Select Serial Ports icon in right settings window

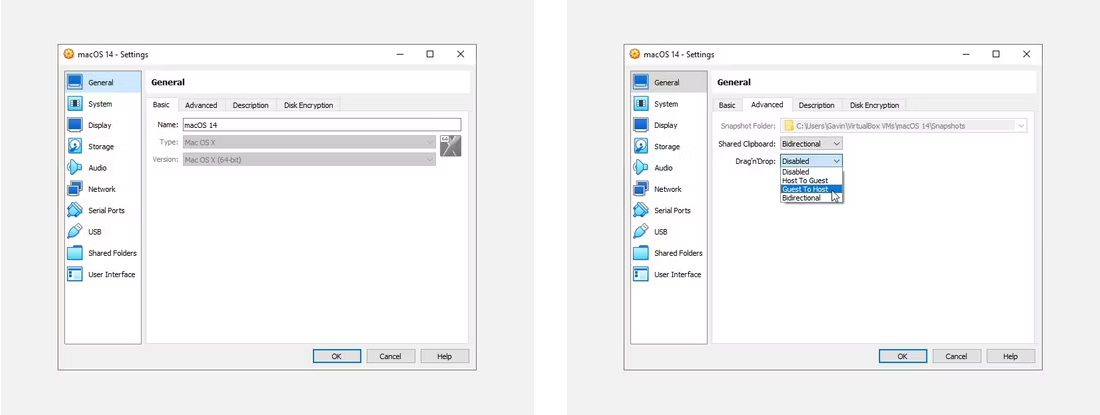coord(640,210)
